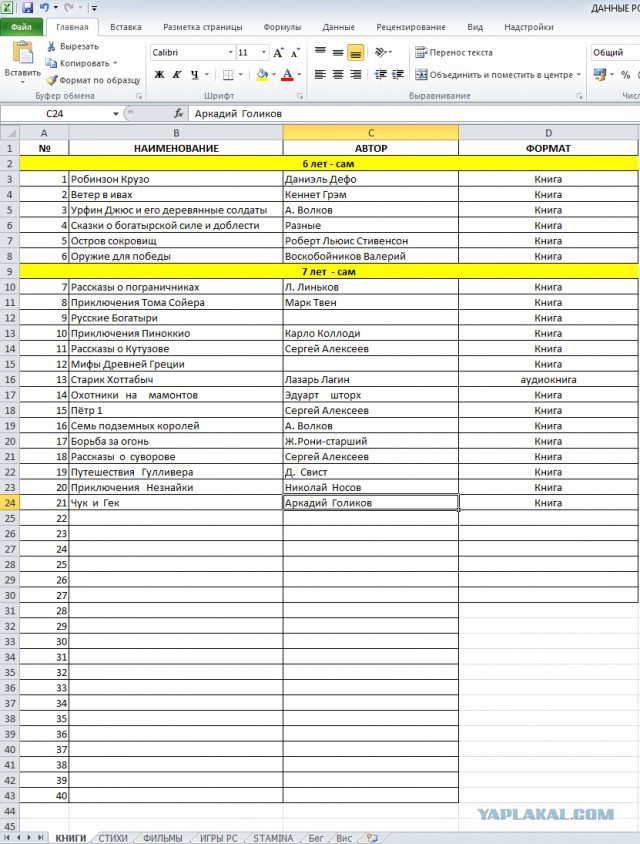The image size is (640, 844).
Task: Select cell with аудиокнига
Action: point(548,379)
